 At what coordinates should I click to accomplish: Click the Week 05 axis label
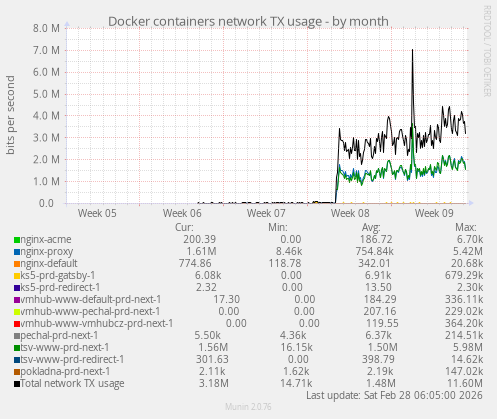coord(97,213)
